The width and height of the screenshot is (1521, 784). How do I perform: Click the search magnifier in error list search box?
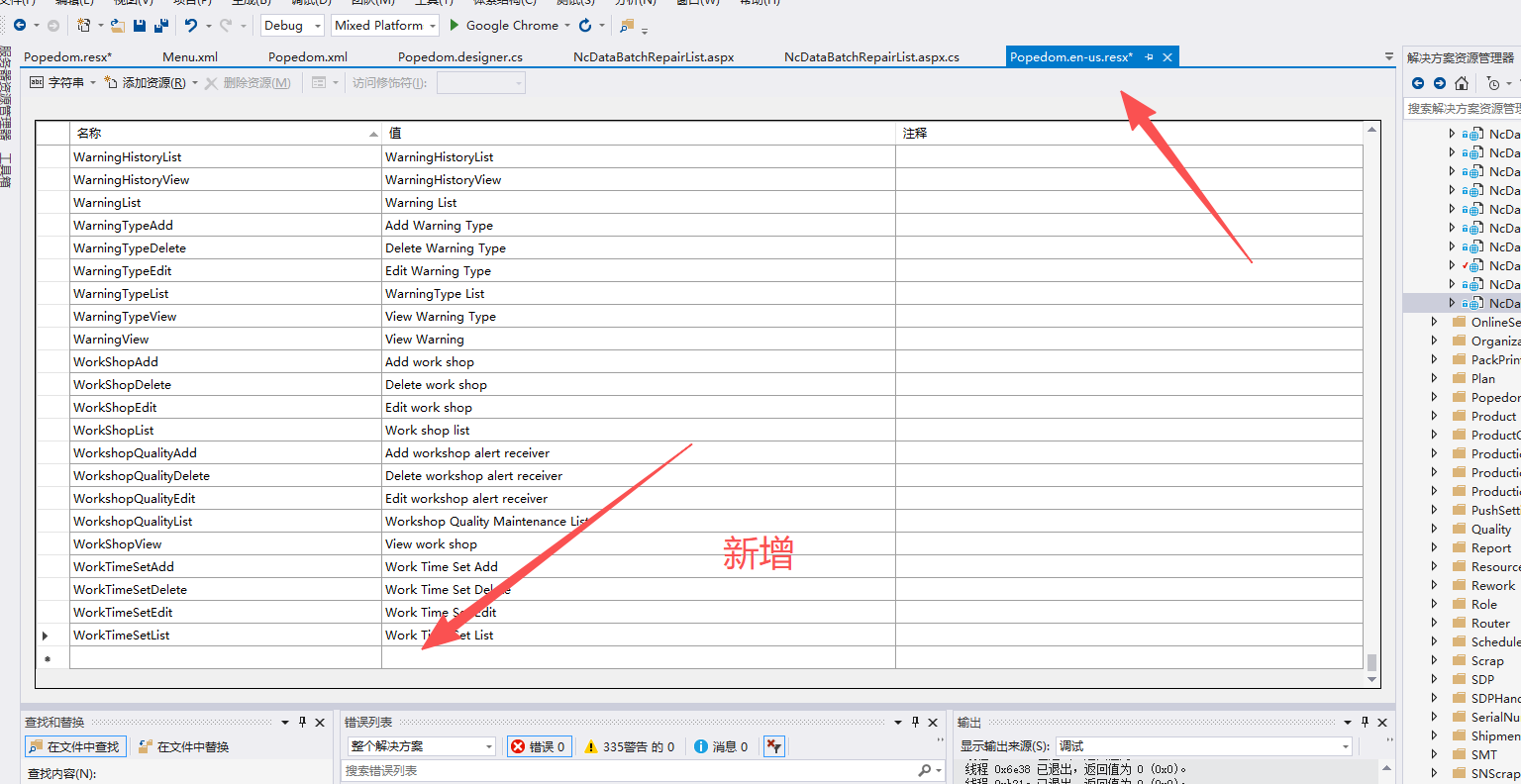[x=924, y=770]
